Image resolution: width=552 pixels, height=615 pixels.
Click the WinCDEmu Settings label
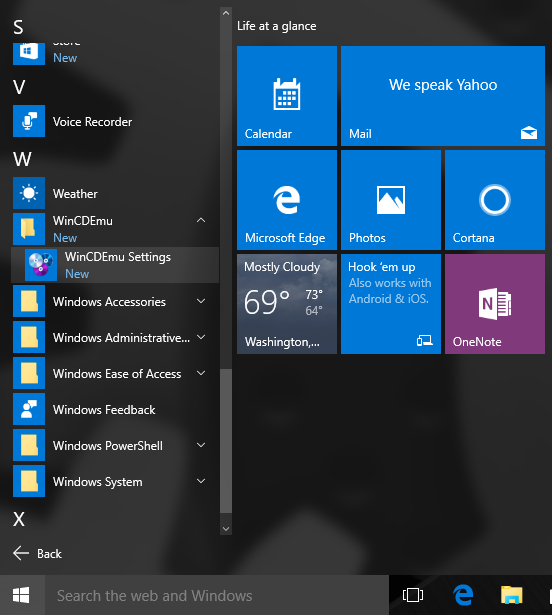118,257
